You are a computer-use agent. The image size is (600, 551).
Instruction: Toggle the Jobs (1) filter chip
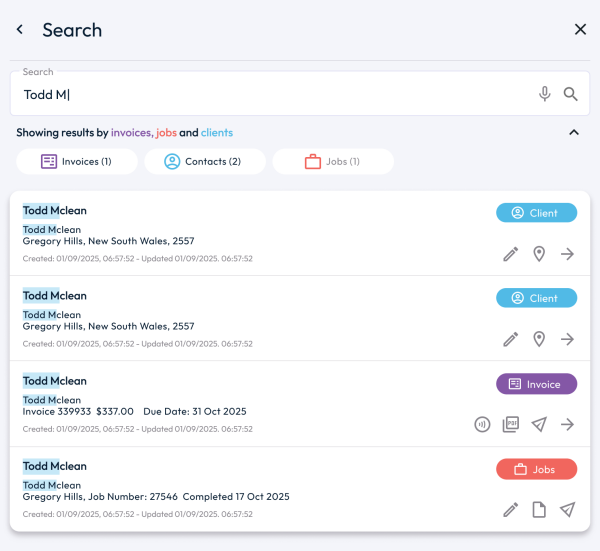point(332,161)
